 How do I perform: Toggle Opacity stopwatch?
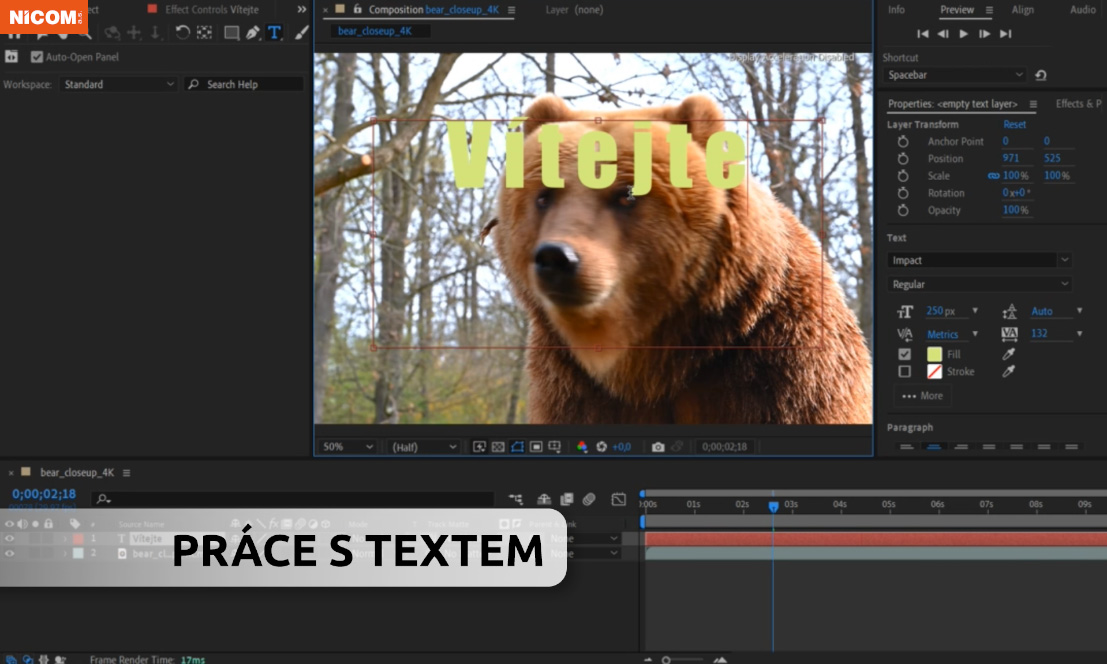click(x=903, y=210)
